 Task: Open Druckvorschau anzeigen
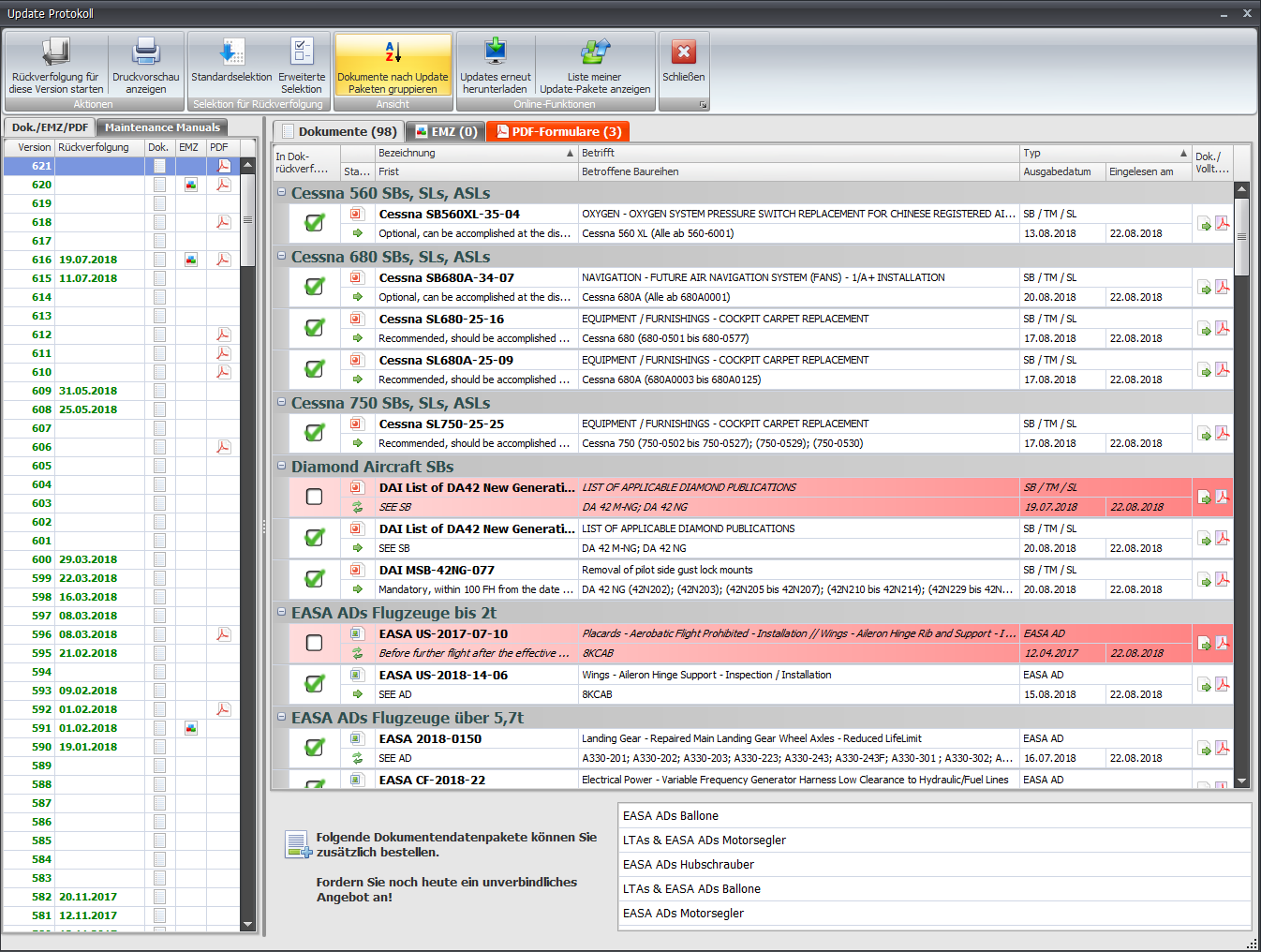tap(146, 66)
